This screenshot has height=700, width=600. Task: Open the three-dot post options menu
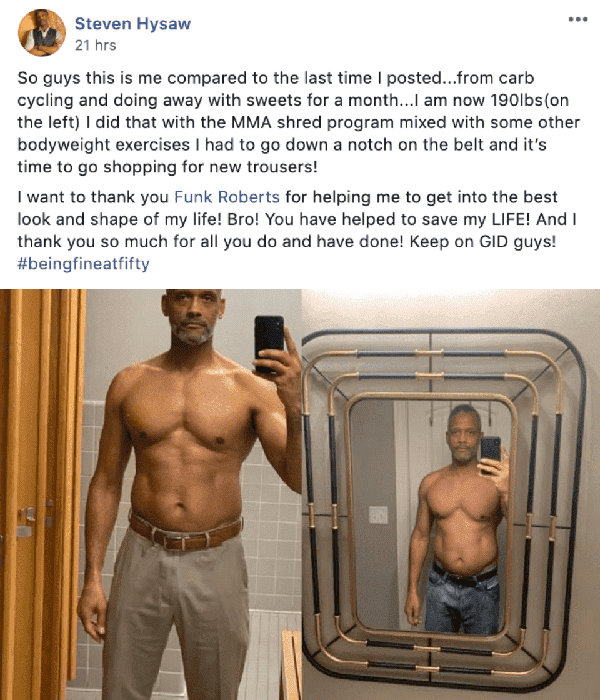click(x=578, y=19)
